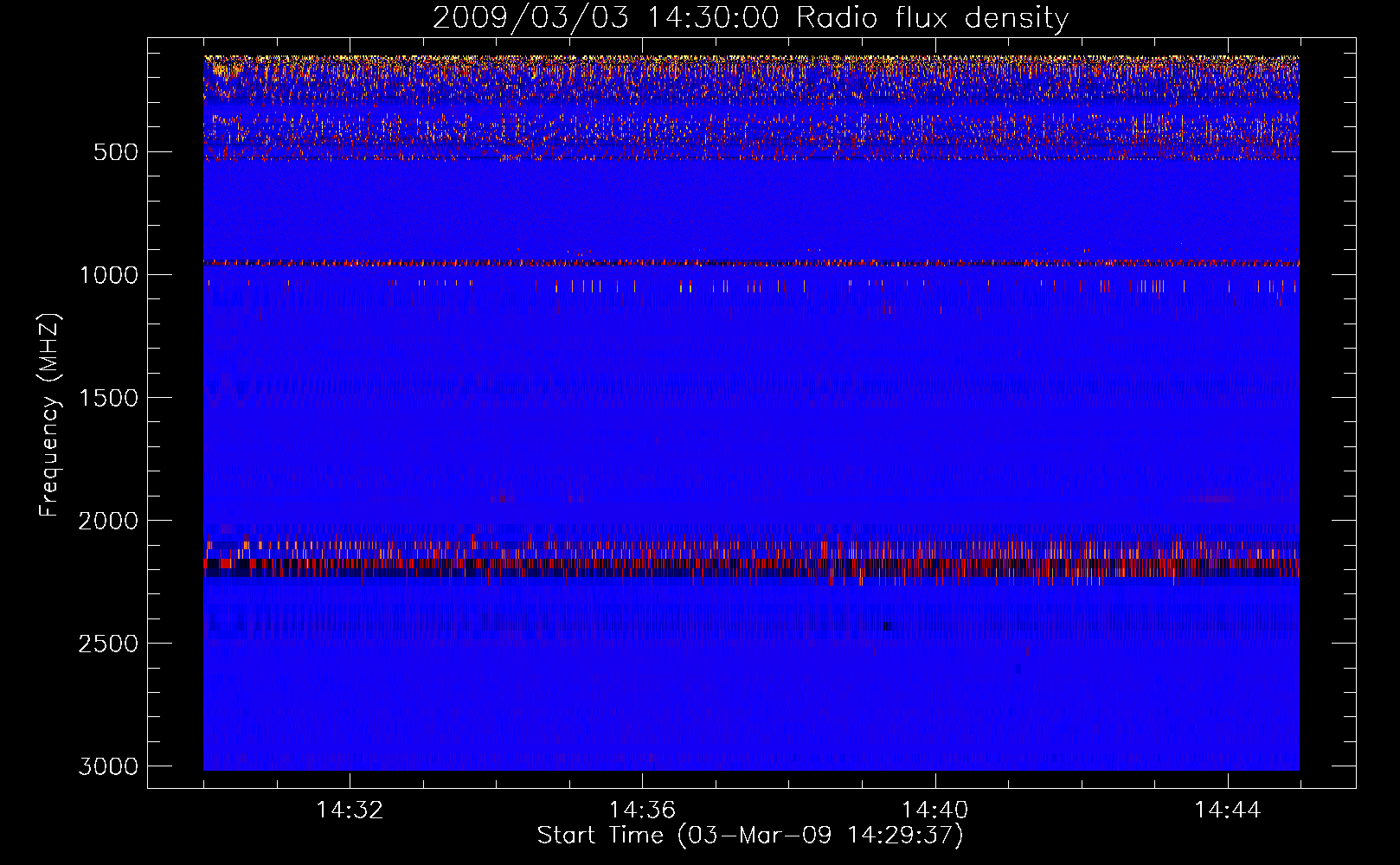Click the 14:32 time axis label

pos(350,811)
